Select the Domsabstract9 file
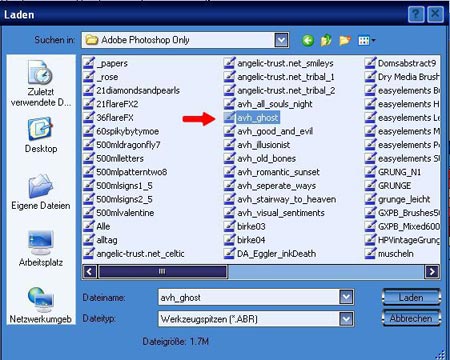The image size is (450, 360). [401, 63]
